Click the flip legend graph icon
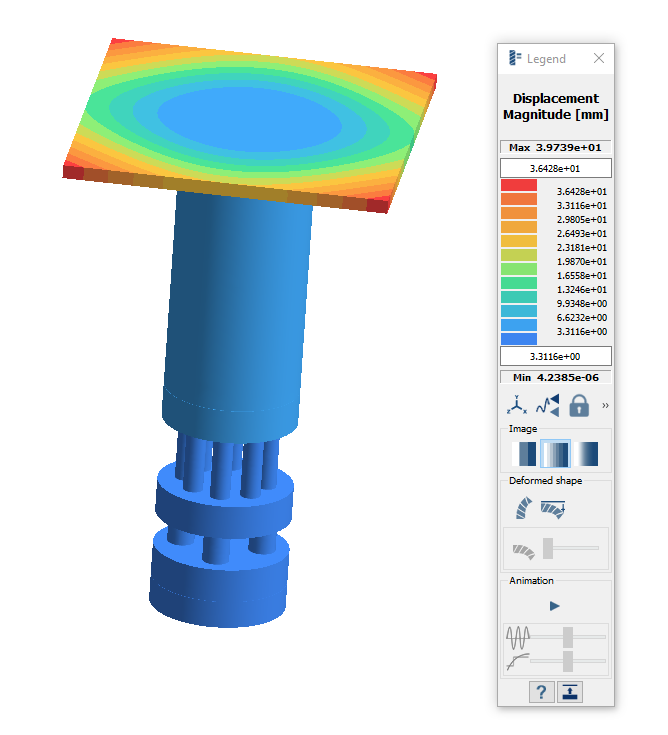 [548, 405]
